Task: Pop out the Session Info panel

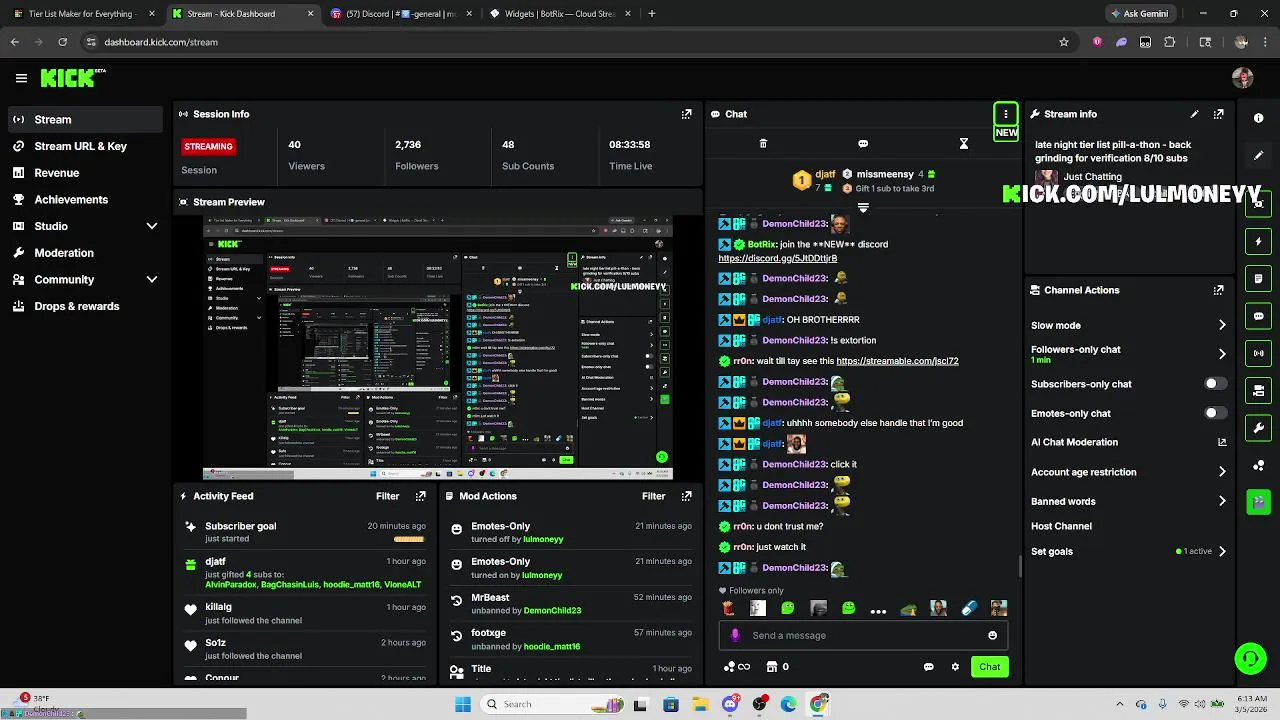Action: click(x=686, y=114)
